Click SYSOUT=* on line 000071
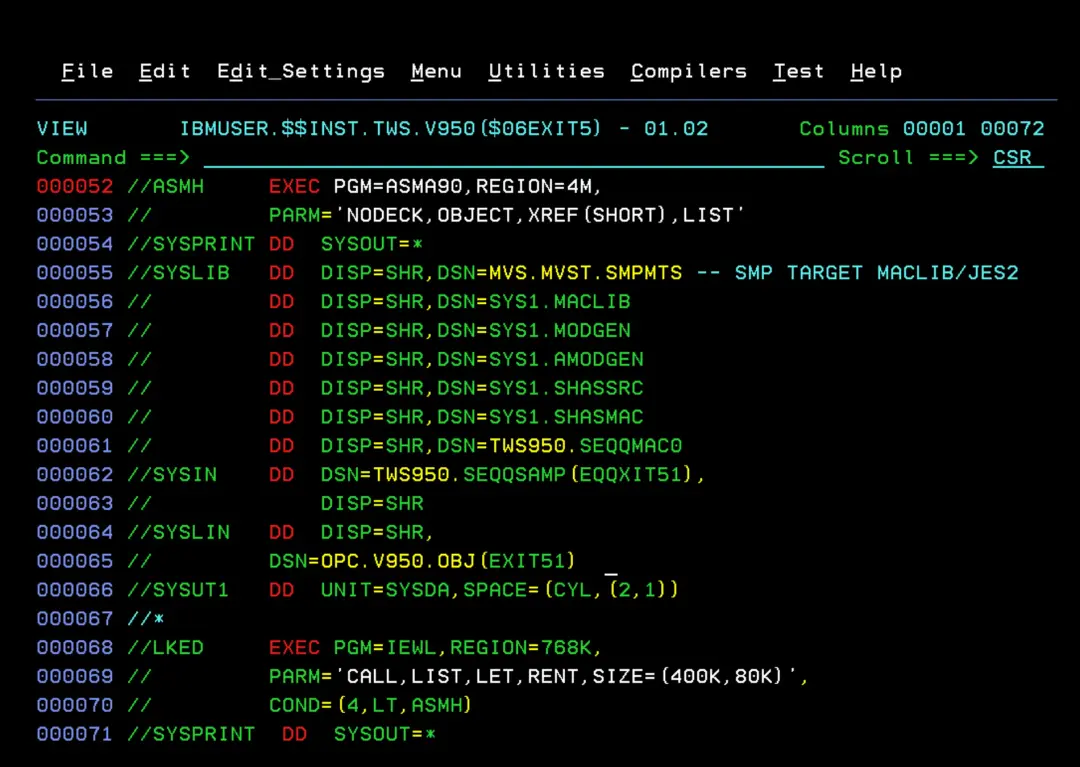1080x767 pixels. click(x=385, y=735)
